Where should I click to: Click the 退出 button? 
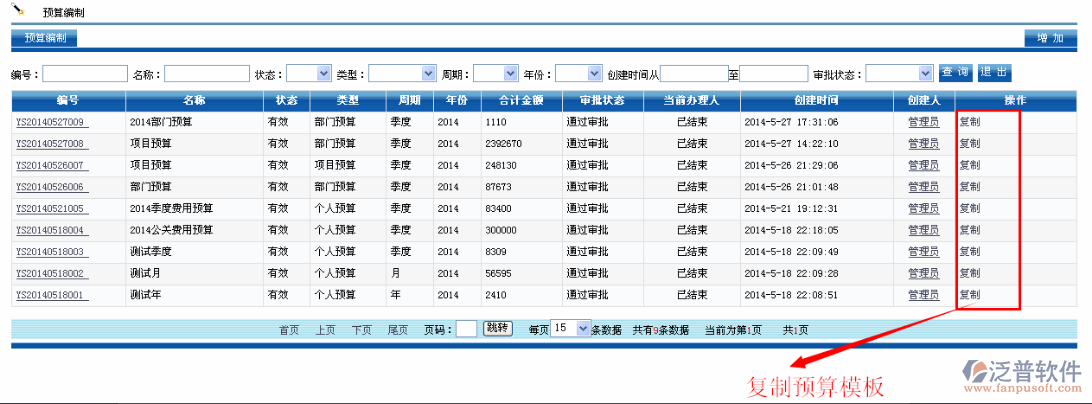994,72
